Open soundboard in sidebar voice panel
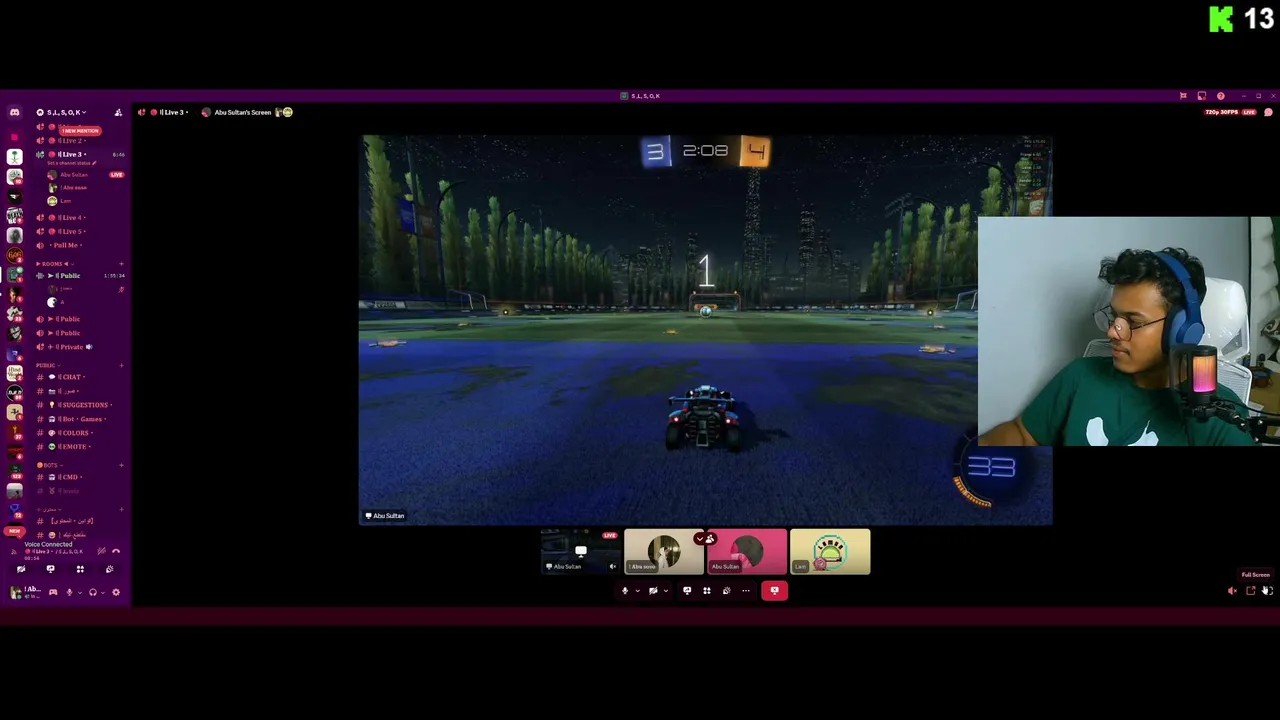 click(109, 569)
